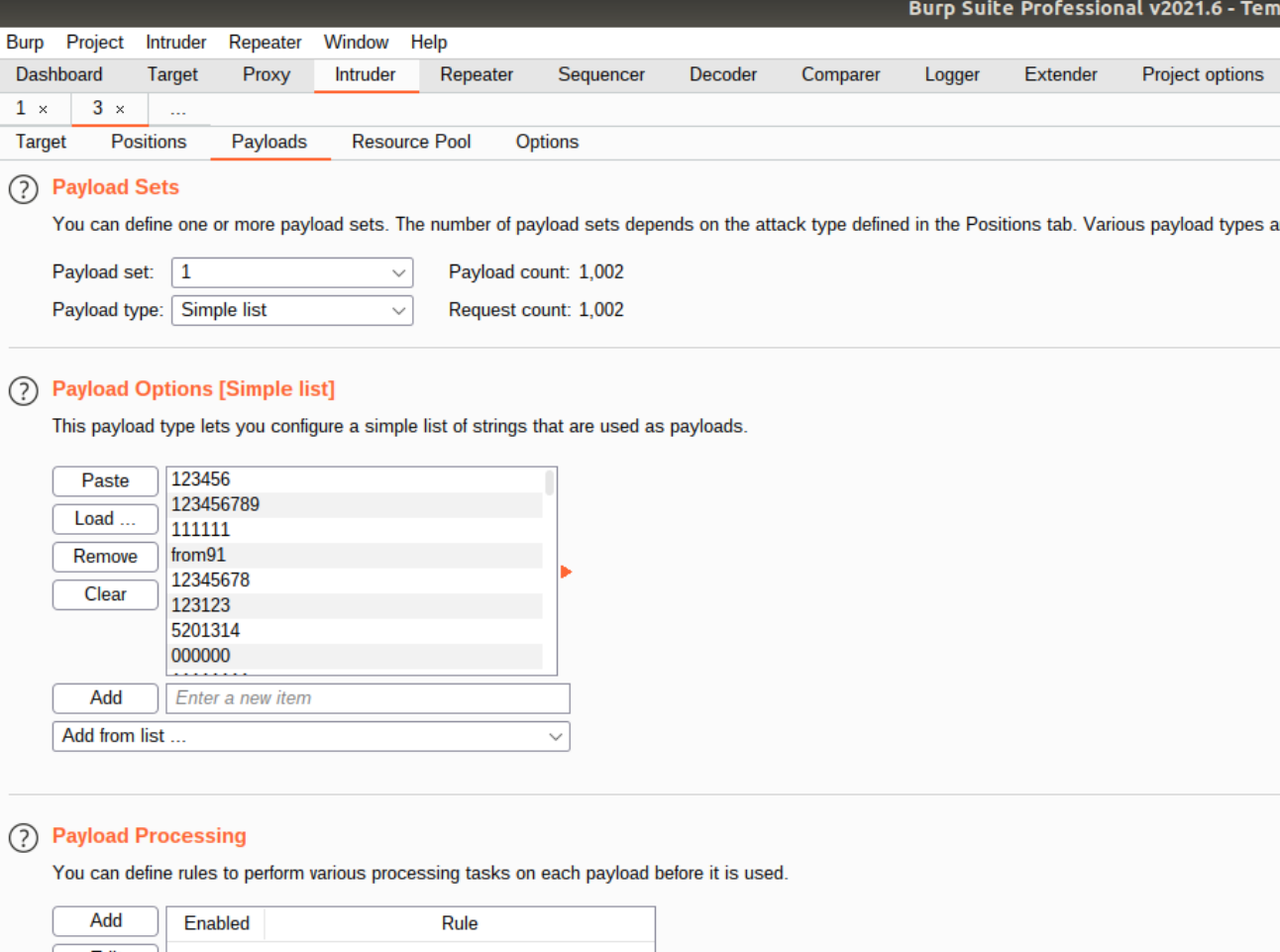Click the Enabled column header
The image size is (1280, 952).
(217, 924)
